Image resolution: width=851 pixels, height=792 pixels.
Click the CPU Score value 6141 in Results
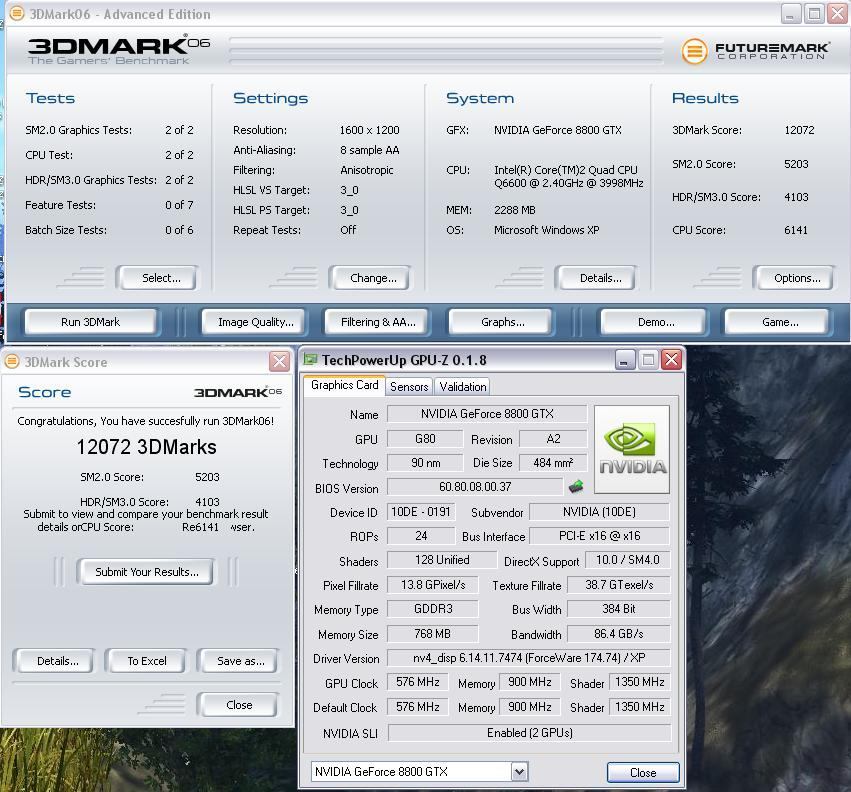[796, 230]
